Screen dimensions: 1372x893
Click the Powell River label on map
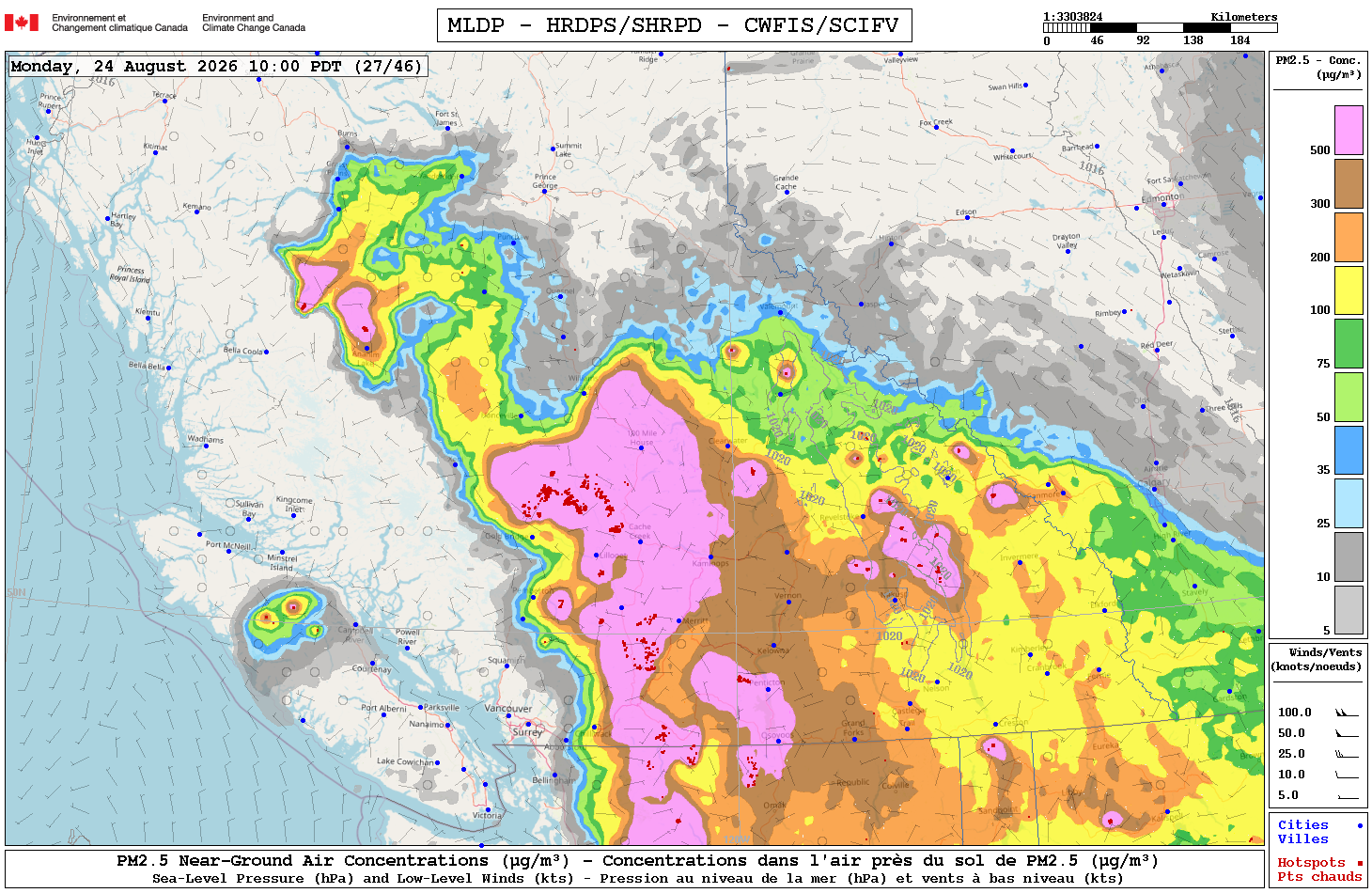tap(408, 637)
